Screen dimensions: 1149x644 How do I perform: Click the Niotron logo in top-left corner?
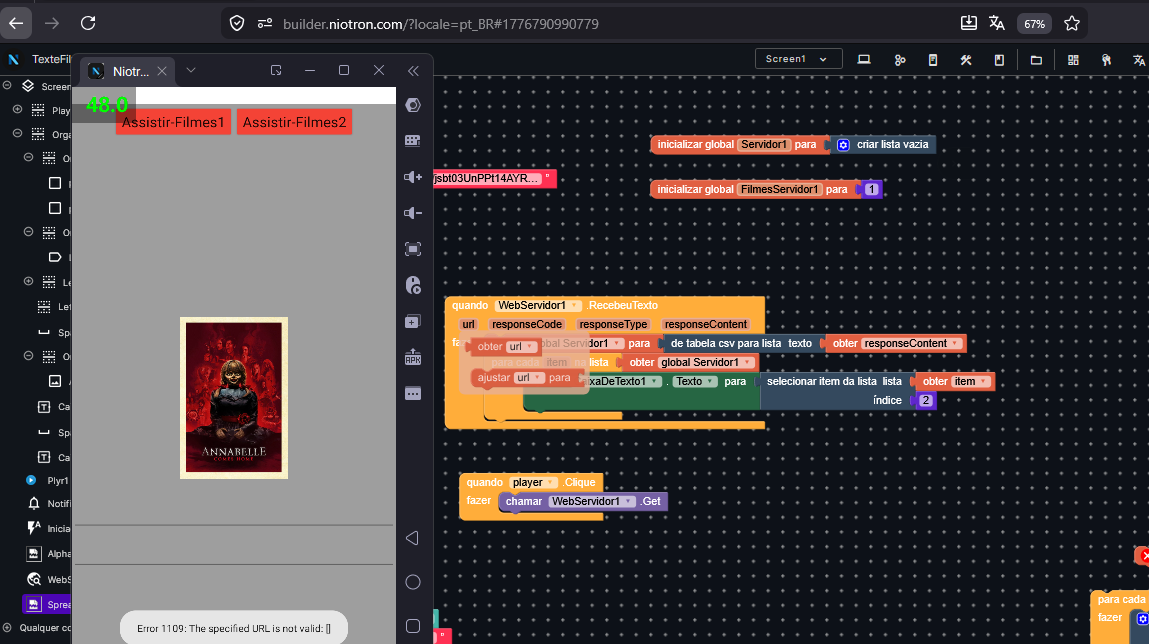(x=13, y=59)
